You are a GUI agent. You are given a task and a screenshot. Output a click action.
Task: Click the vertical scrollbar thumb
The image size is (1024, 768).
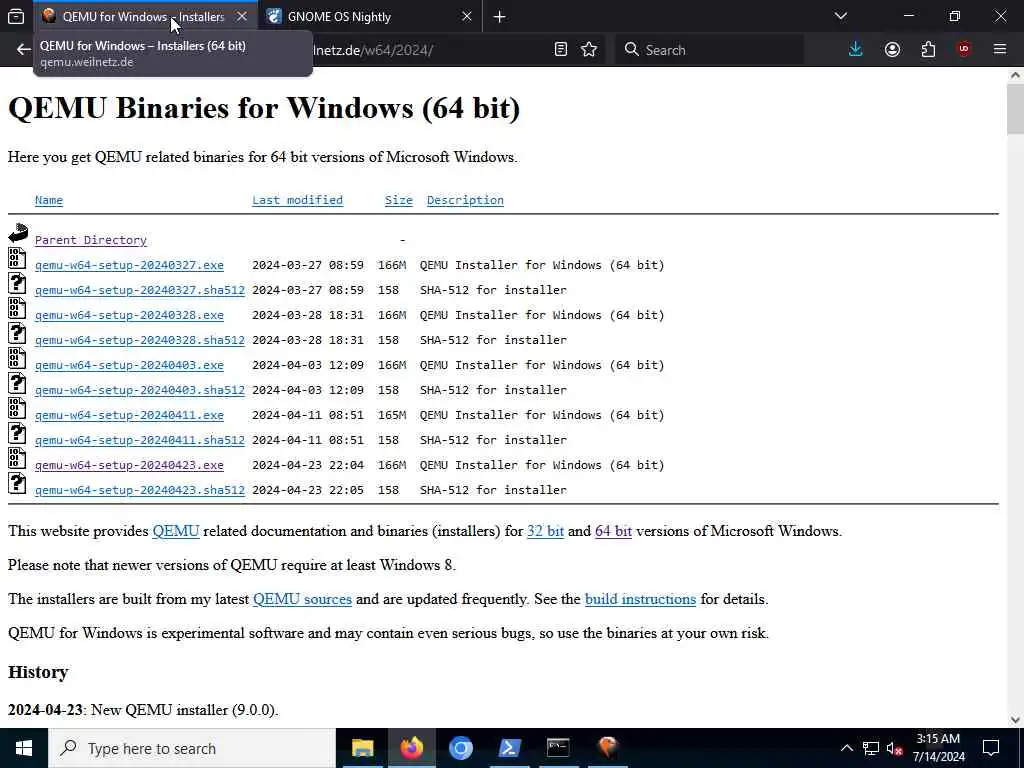[1015, 109]
